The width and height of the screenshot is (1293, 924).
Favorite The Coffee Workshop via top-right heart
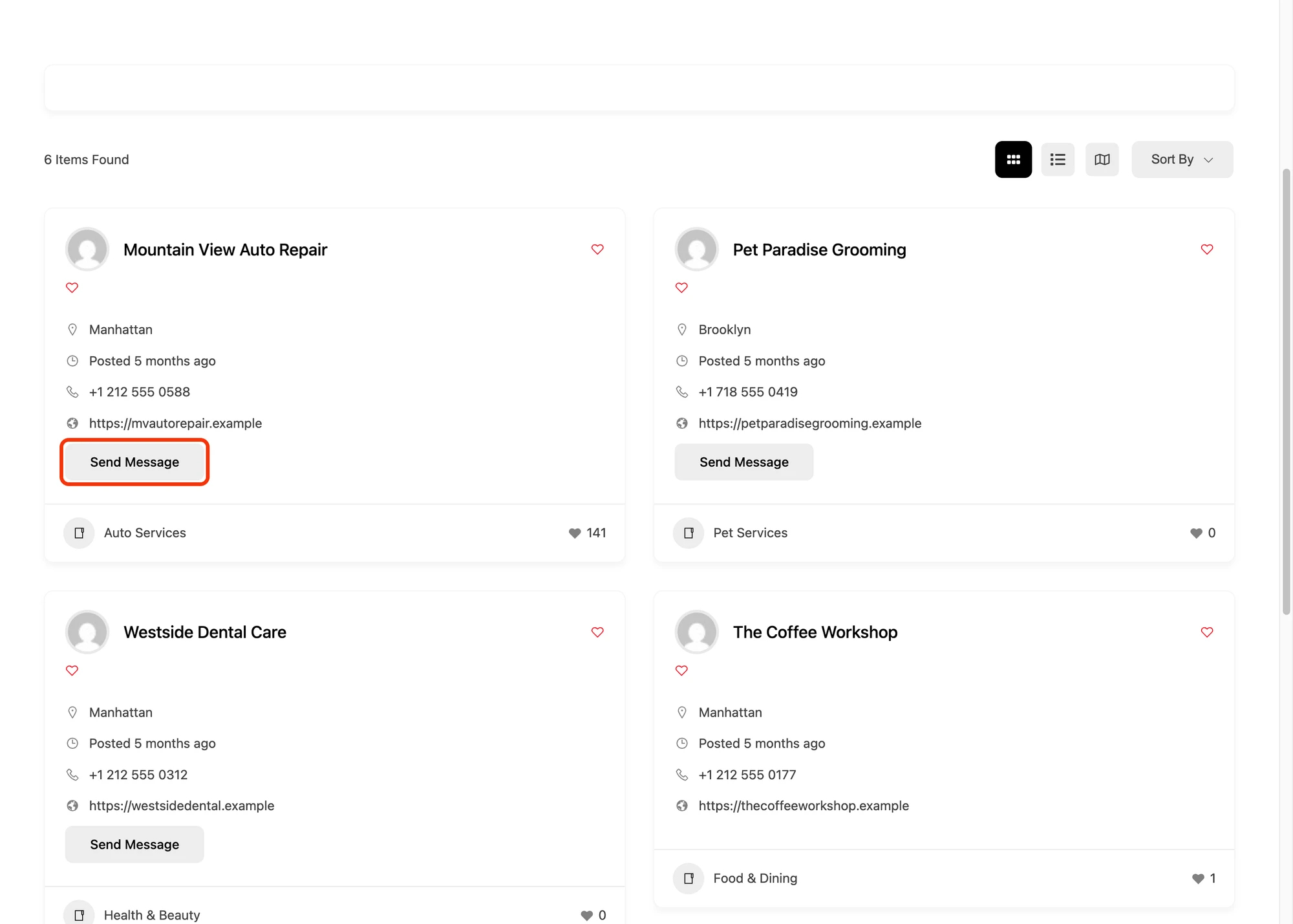1207,632
